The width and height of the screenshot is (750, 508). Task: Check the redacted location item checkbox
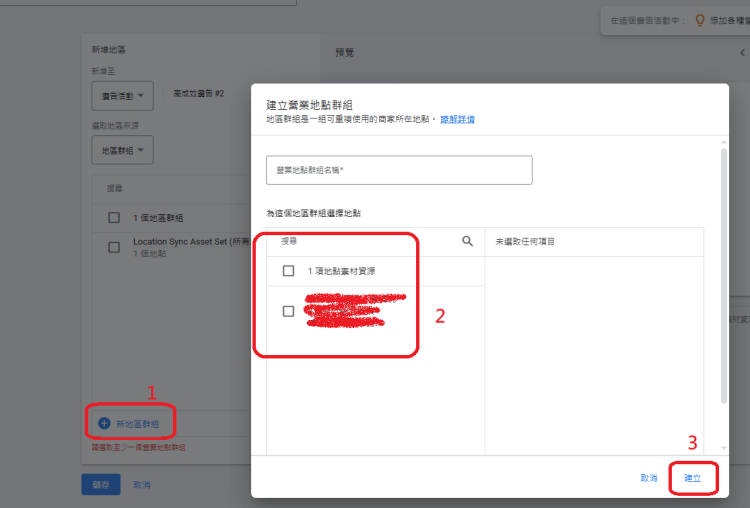(x=288, y=311)
